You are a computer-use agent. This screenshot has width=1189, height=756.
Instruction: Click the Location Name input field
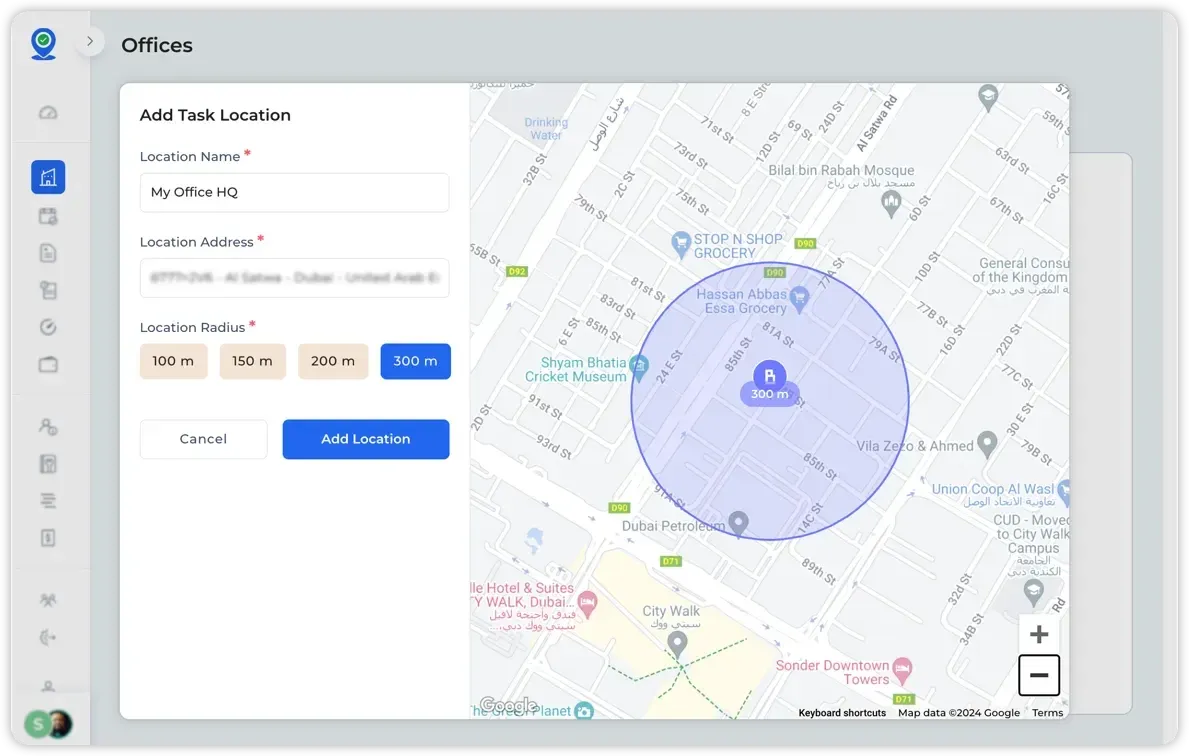coord(294,192)
